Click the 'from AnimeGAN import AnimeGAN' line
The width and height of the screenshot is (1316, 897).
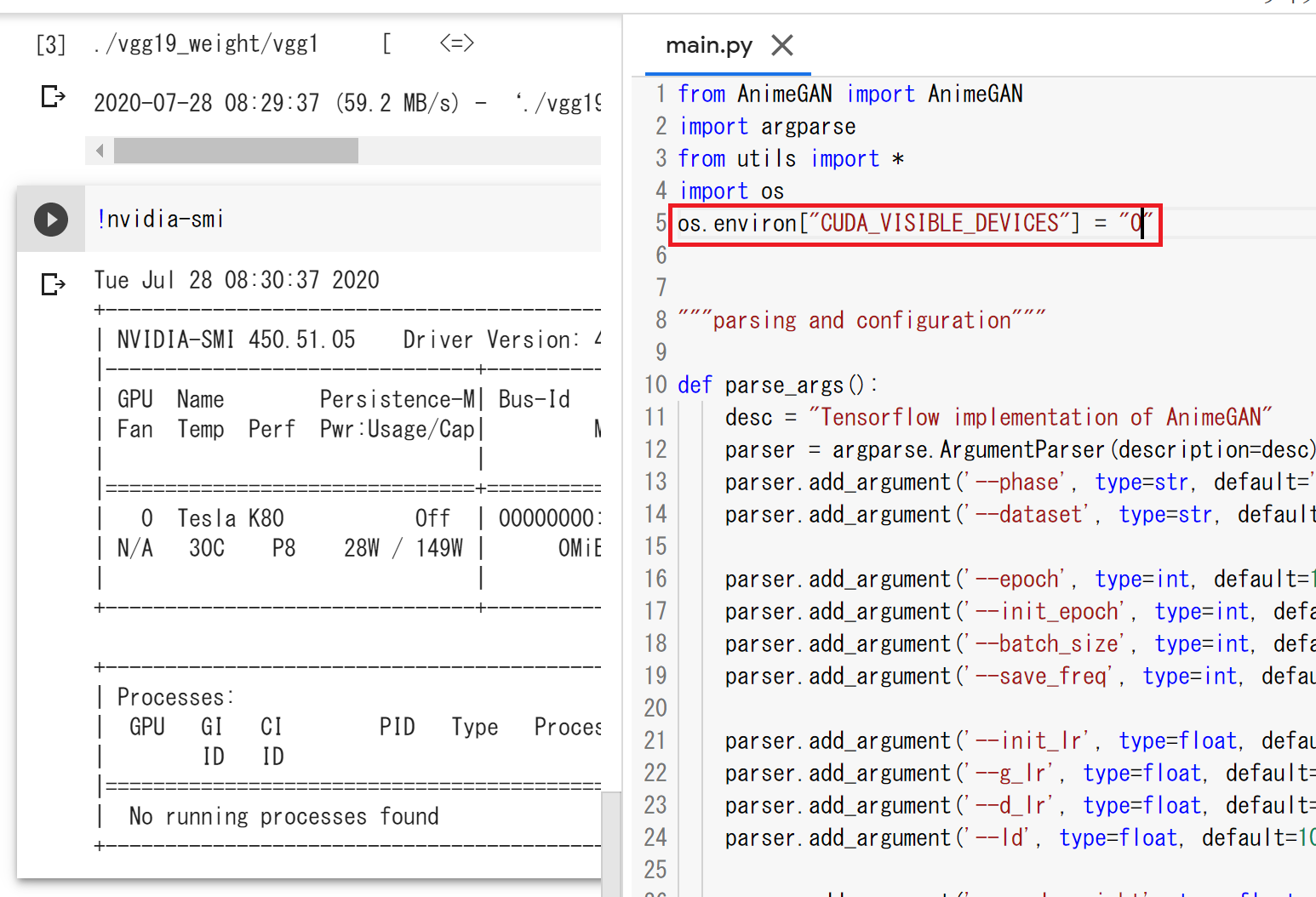[850, 94]
